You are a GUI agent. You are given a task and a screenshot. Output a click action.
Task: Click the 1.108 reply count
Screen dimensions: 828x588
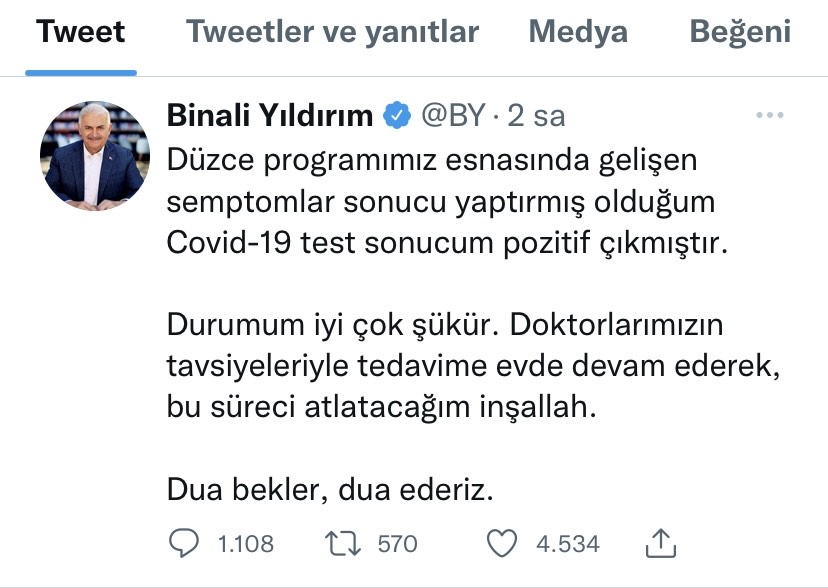coord(245,544)
